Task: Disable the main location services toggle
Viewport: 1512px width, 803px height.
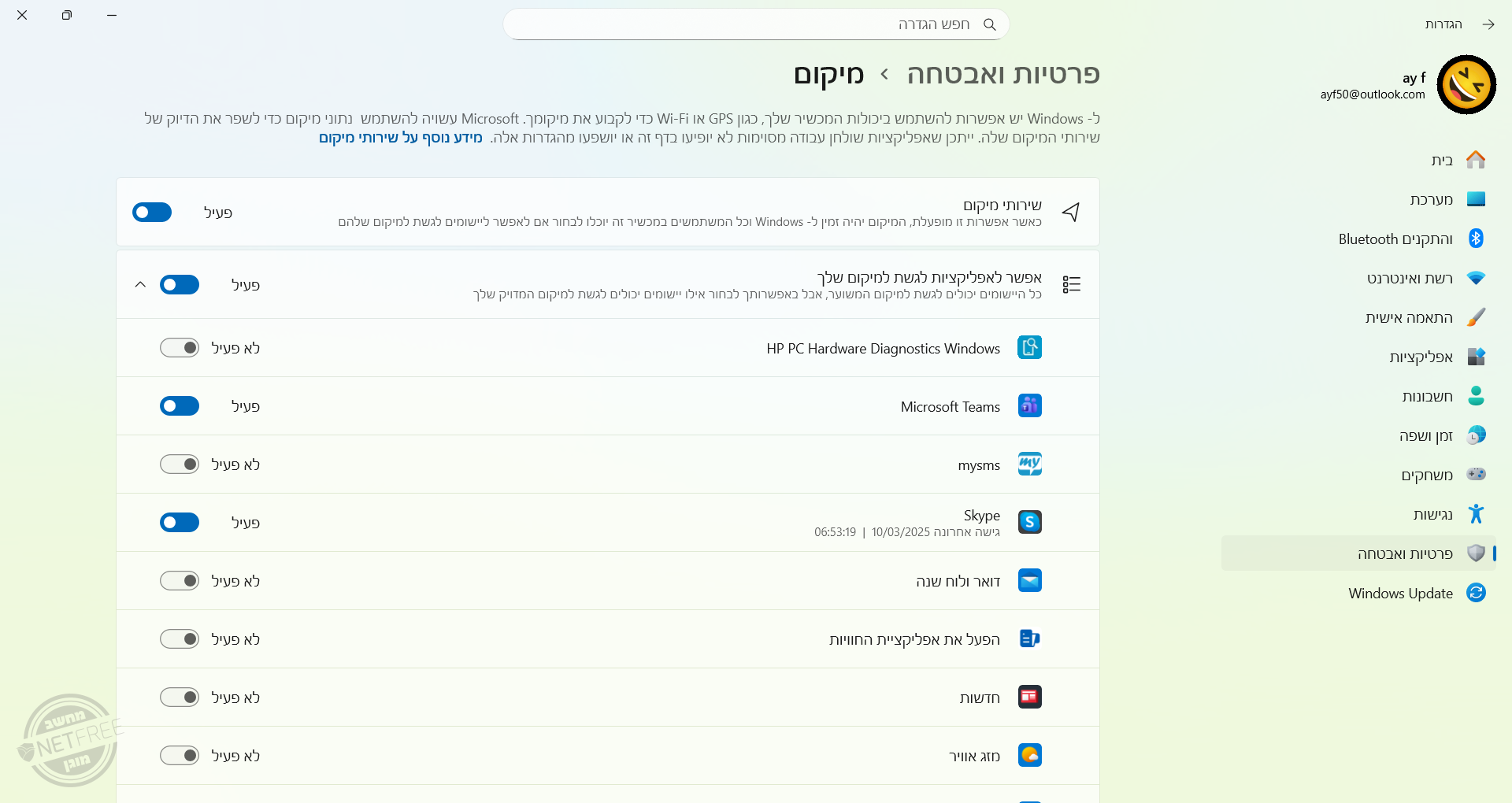Action: 151,212
